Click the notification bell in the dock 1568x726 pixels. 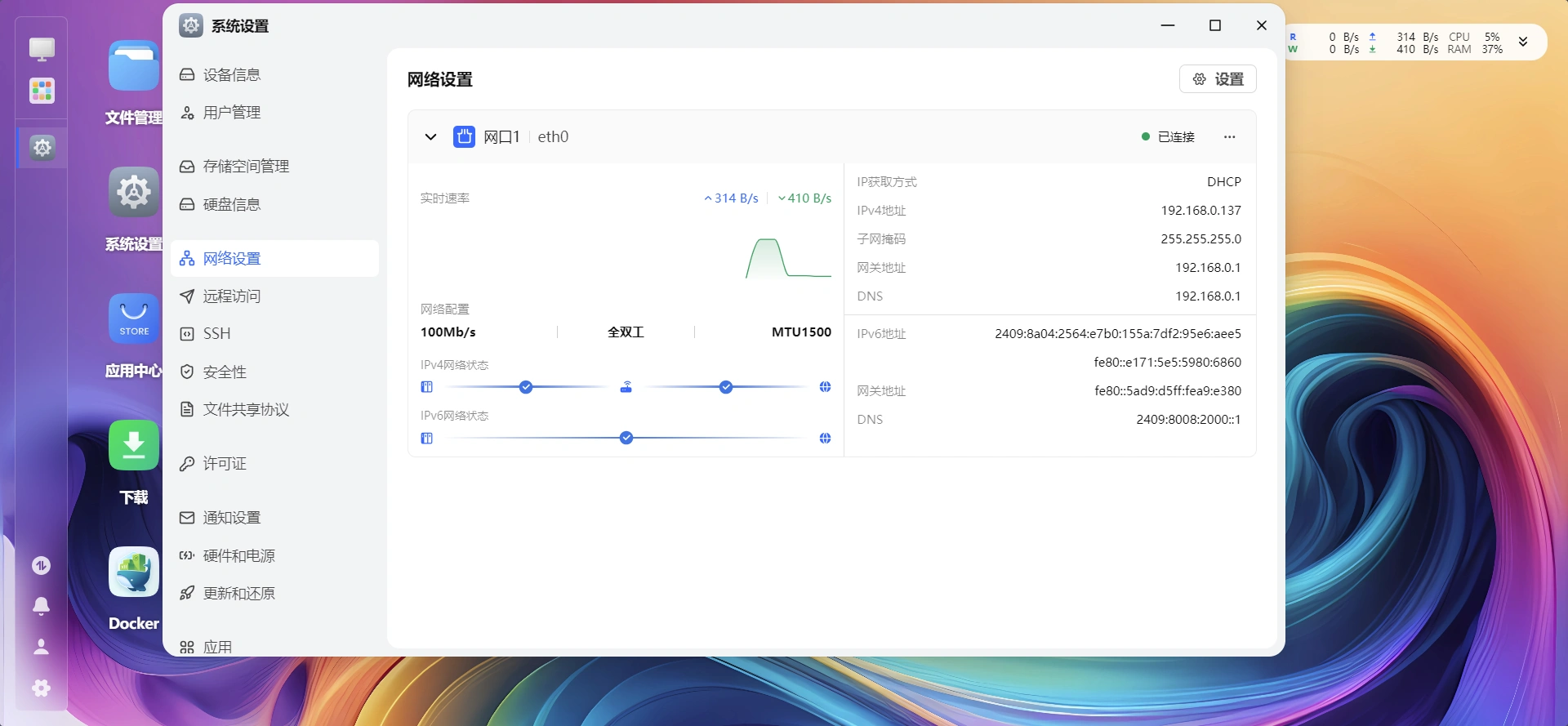(x=41, y=605)
